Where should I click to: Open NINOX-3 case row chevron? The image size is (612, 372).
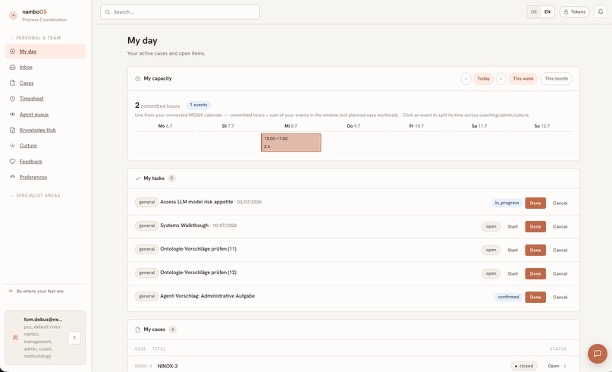(565, 366)
